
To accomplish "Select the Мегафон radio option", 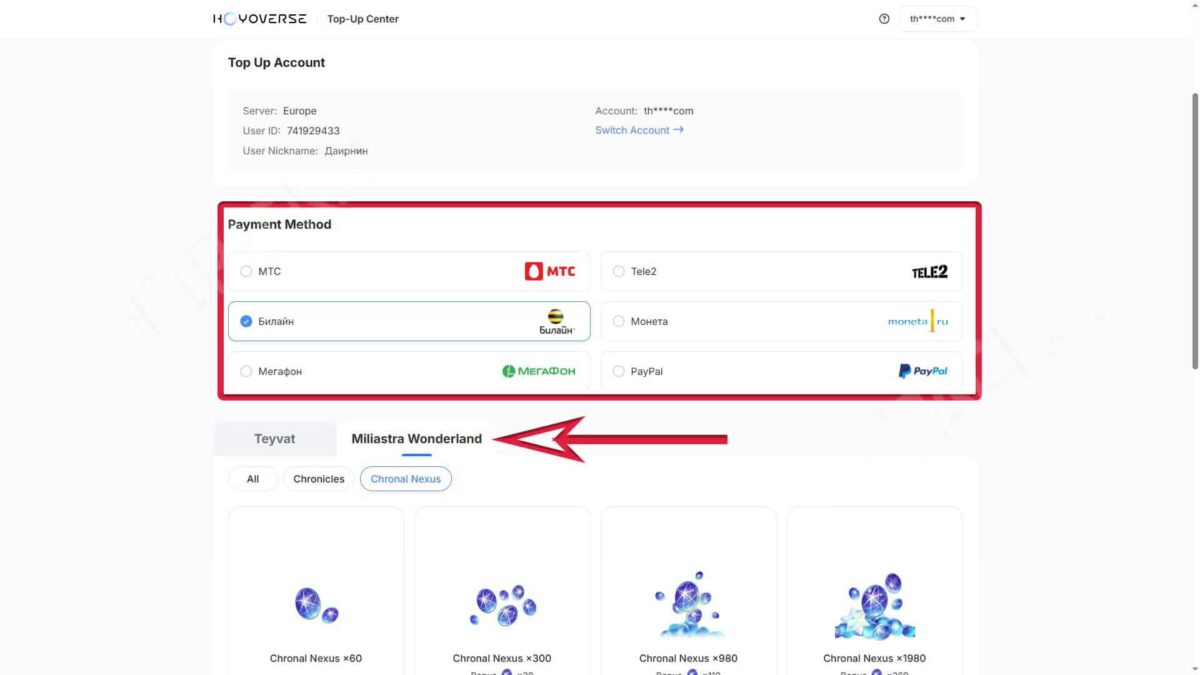I will point(246,371).
